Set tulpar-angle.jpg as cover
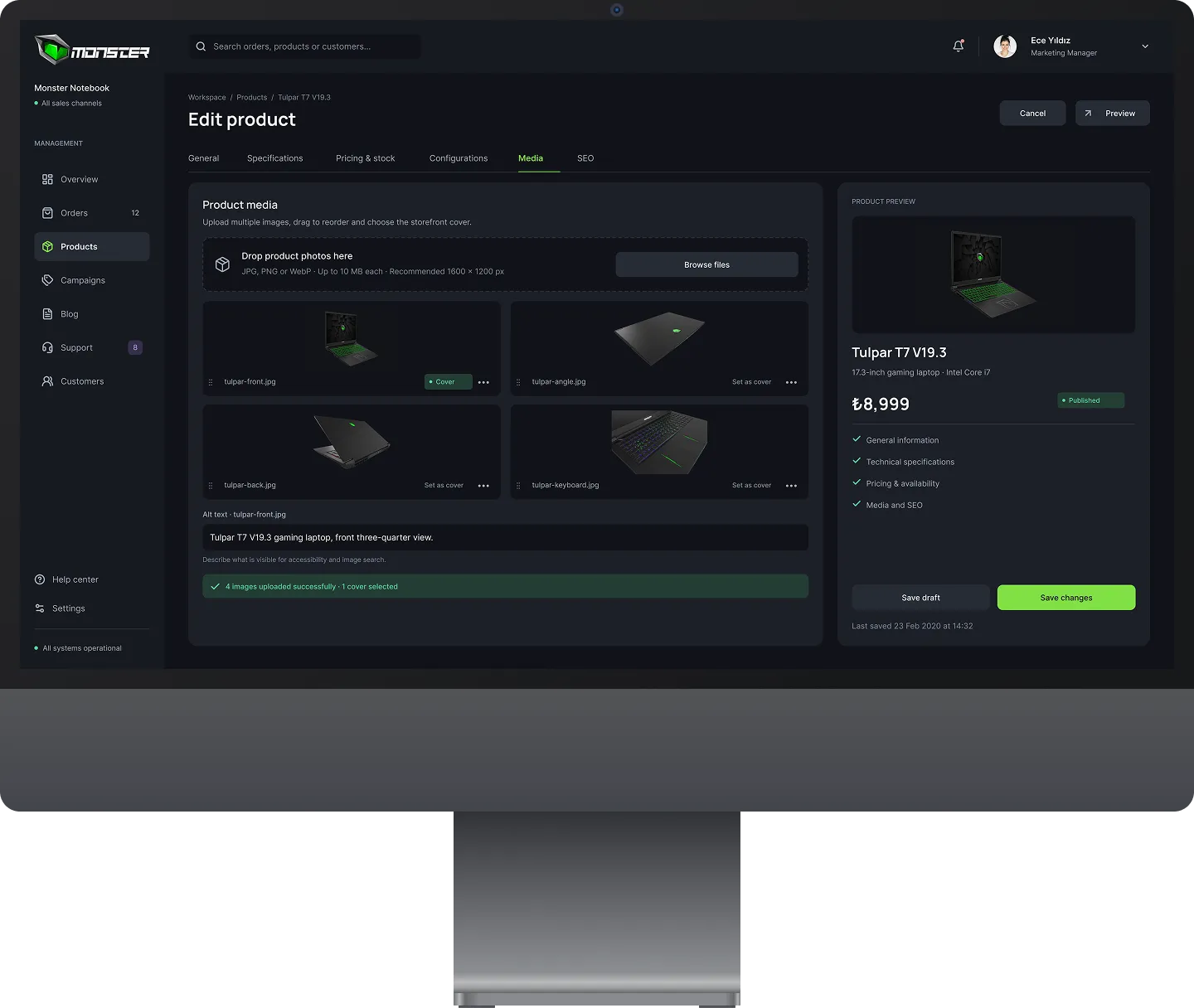 (752, 382)
